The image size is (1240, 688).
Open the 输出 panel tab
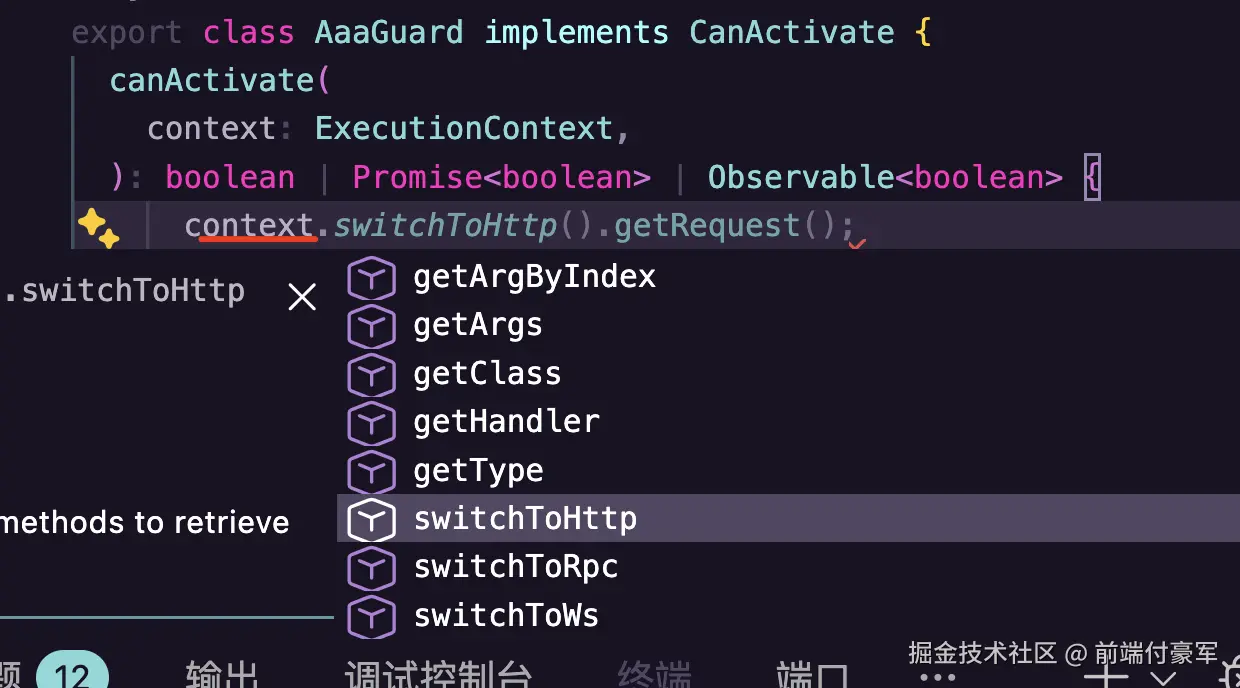(x=222, y=676)
